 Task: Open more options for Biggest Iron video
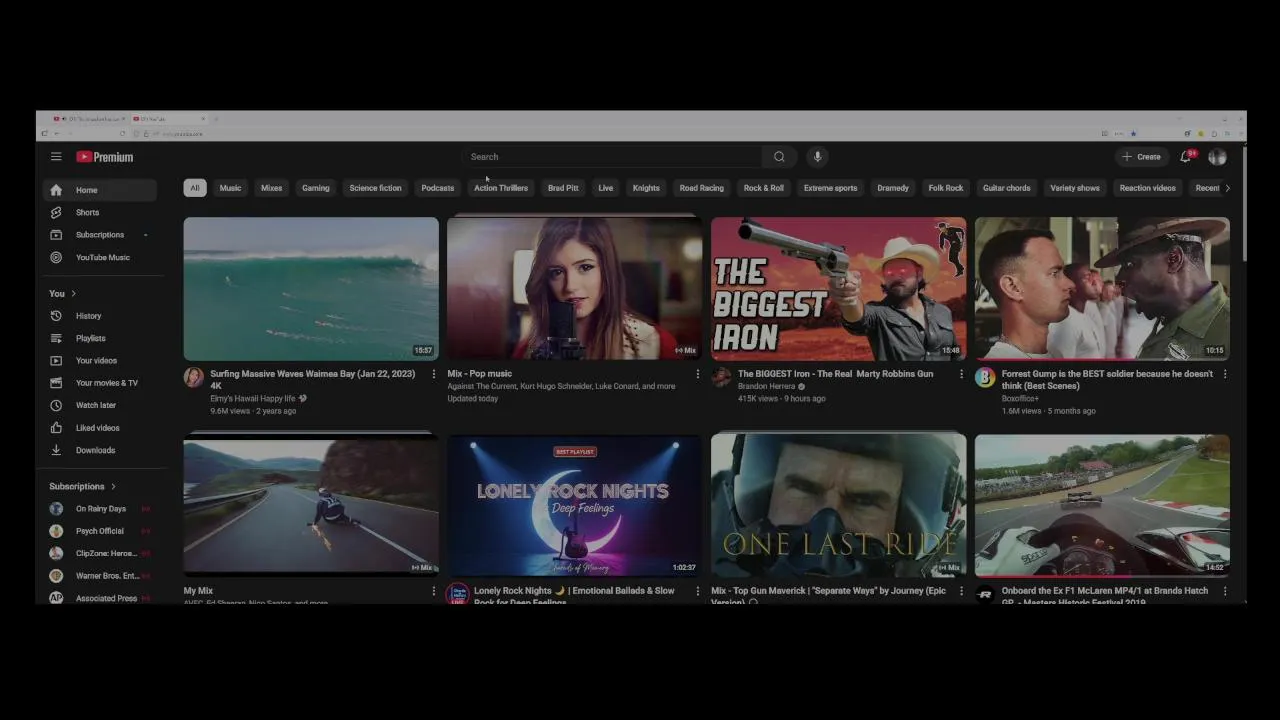click(961, 374)
